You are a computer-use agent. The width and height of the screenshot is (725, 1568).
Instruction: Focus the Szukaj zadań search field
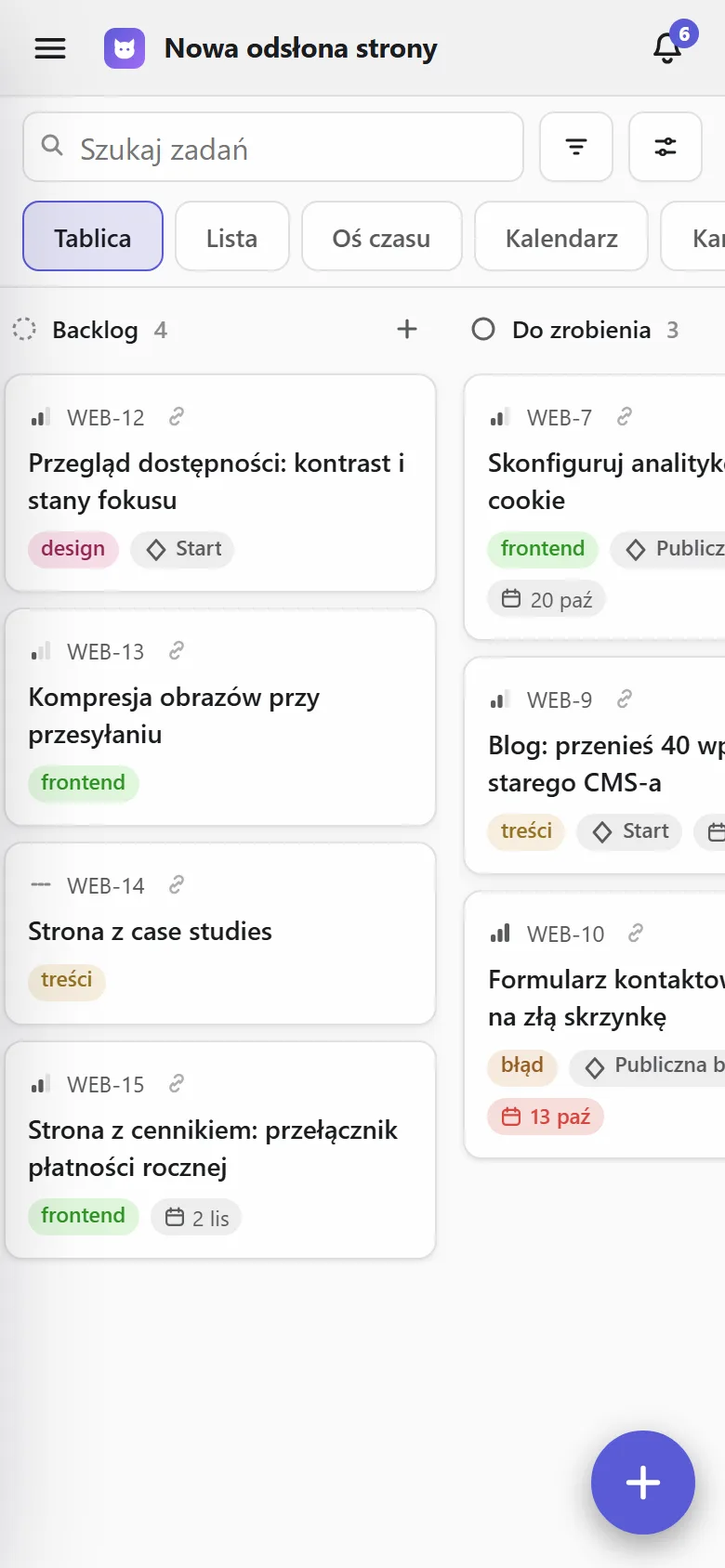click(273, 147)
